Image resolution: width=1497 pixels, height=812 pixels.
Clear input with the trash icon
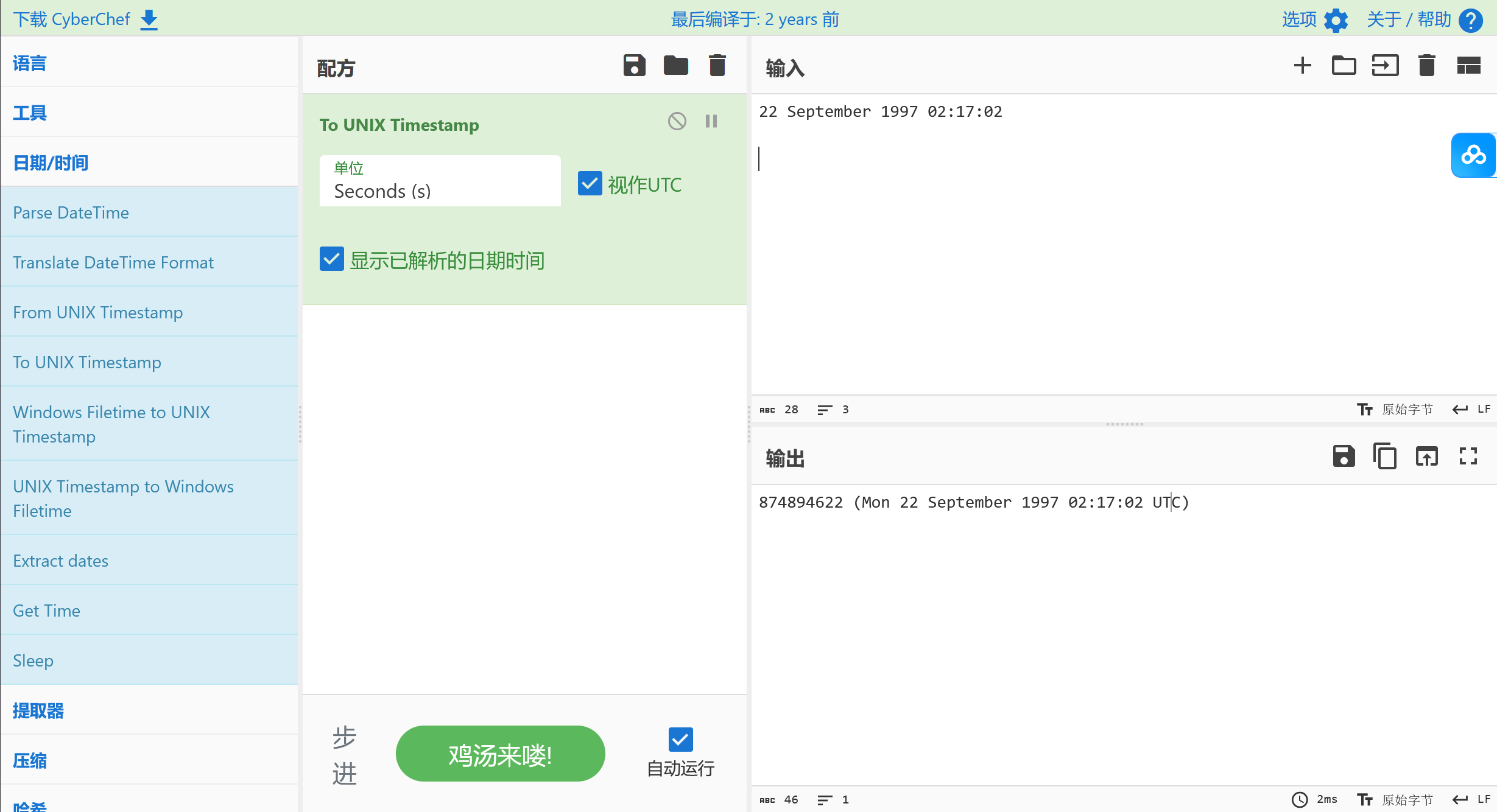1427,66
